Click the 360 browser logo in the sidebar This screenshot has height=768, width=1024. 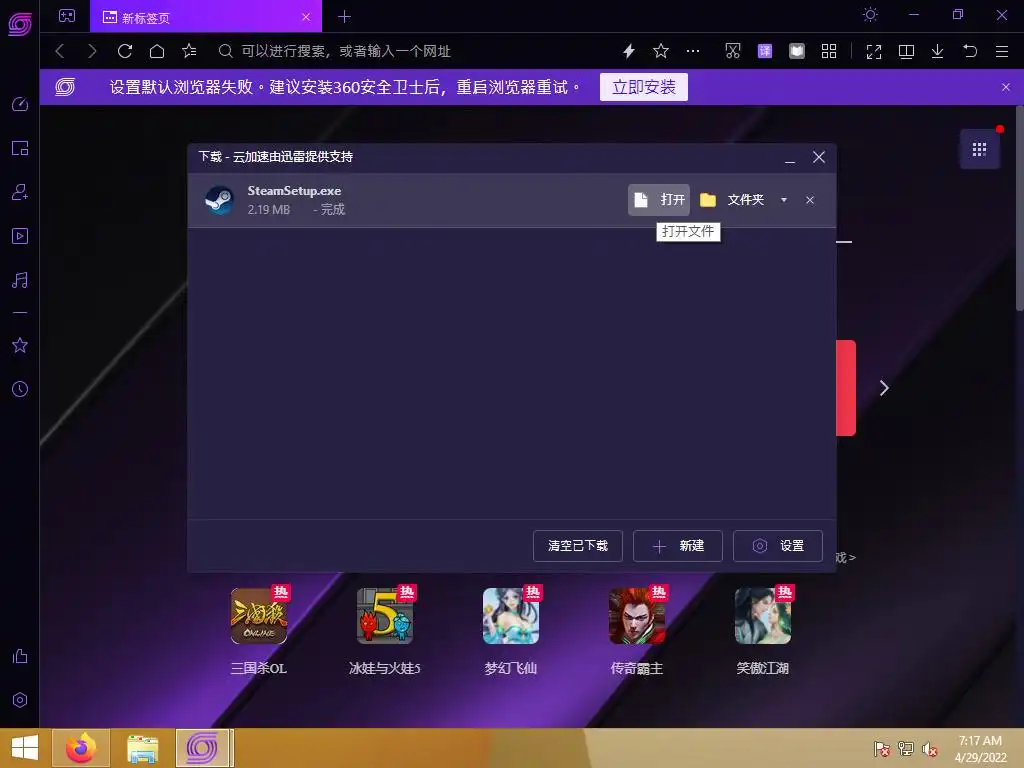(20, 24)
